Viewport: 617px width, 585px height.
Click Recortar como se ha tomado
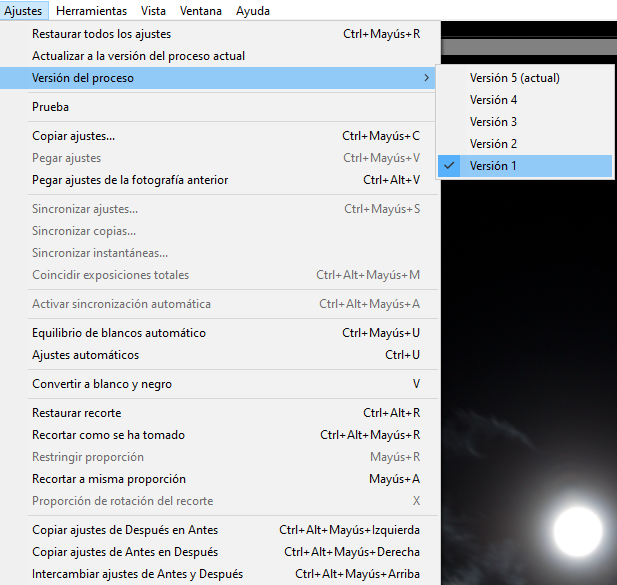(218, 435)
